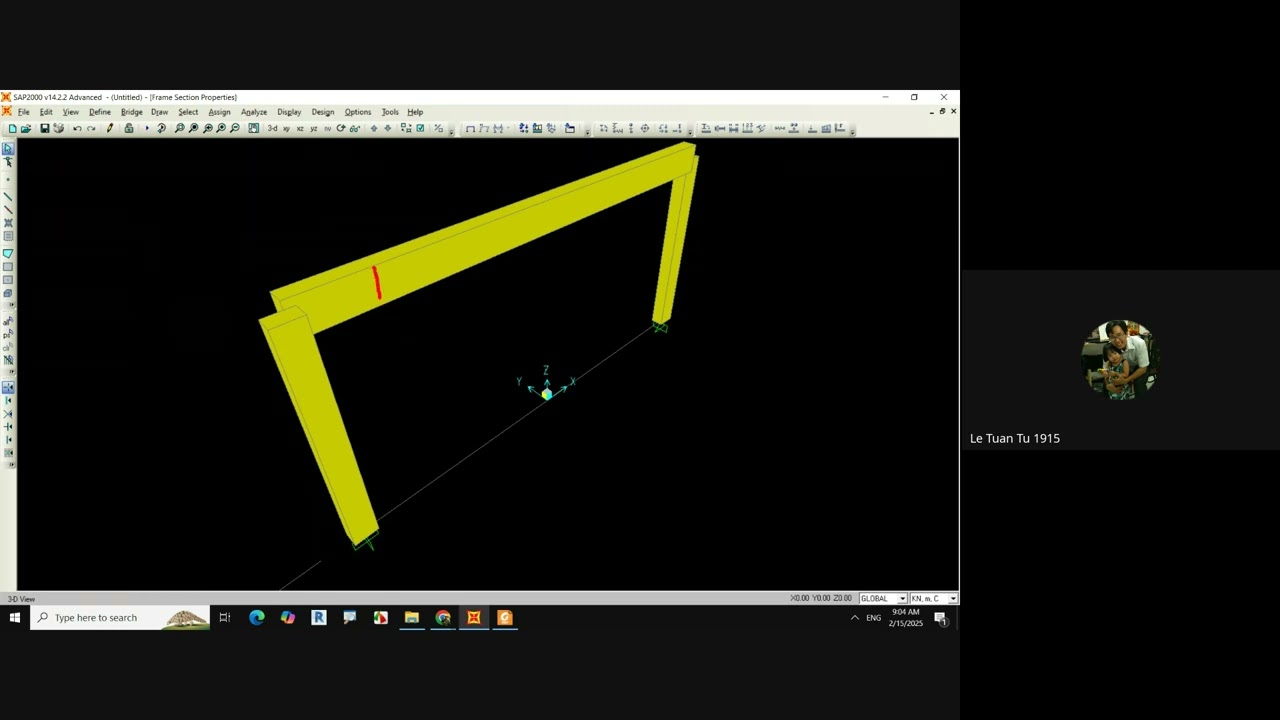Open the Bridge menu
Screen dimensions: 1280x720
click(x=132, y=112)
